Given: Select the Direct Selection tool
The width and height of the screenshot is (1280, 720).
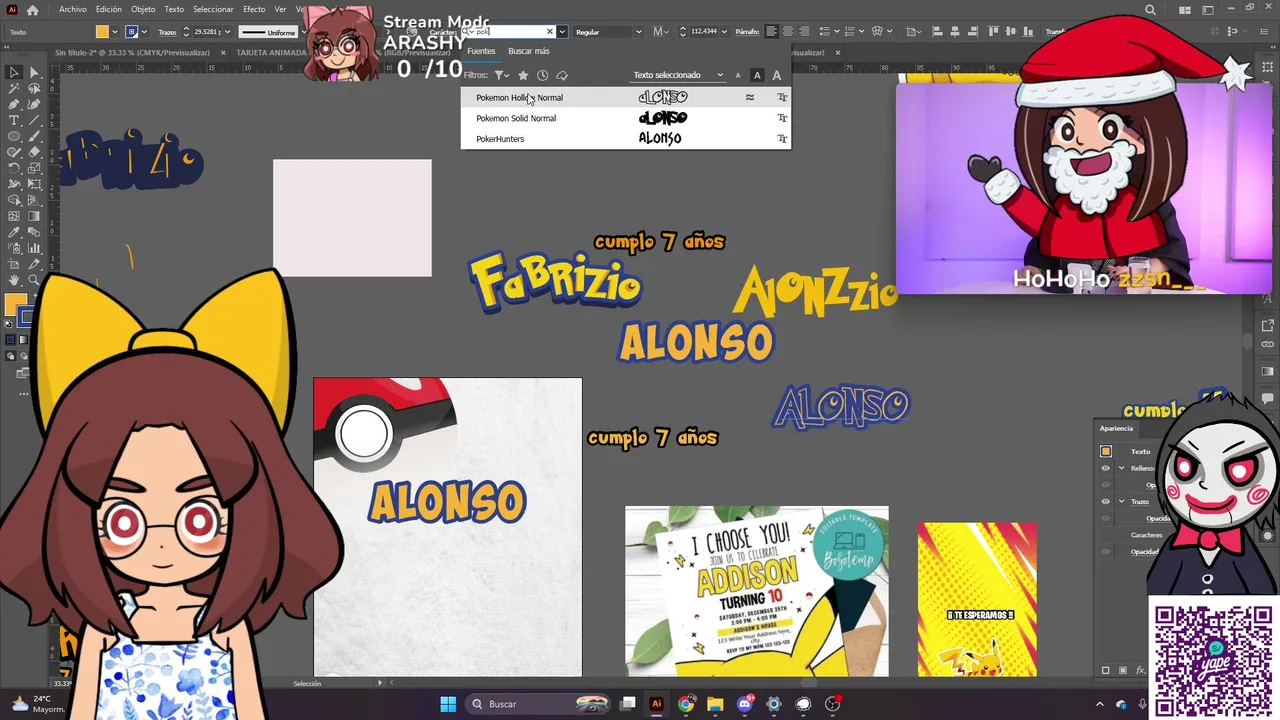Looking at the screenshot, I should (33, 72).
